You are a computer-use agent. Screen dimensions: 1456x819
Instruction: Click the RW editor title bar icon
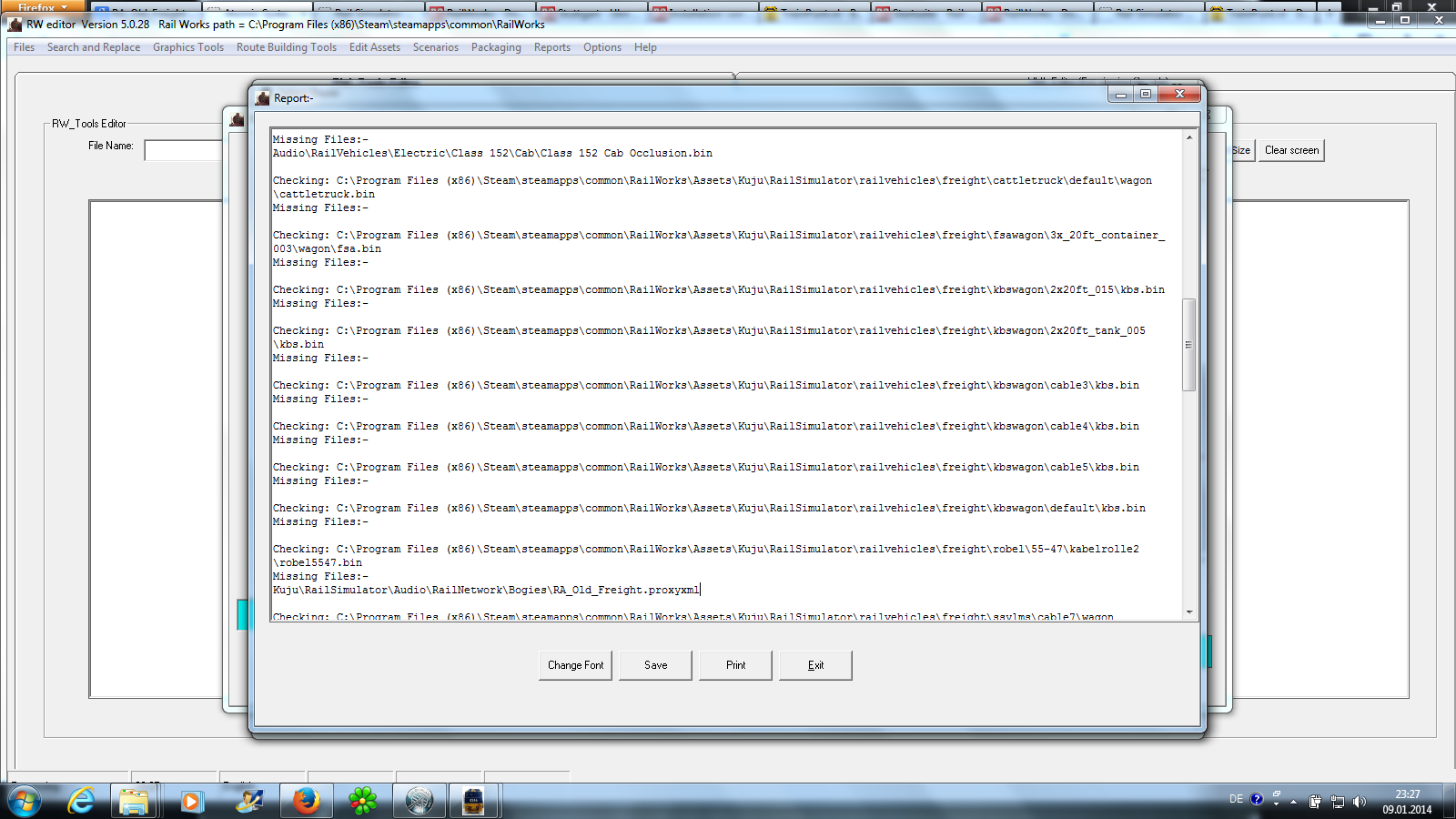(x=15, y=25)
